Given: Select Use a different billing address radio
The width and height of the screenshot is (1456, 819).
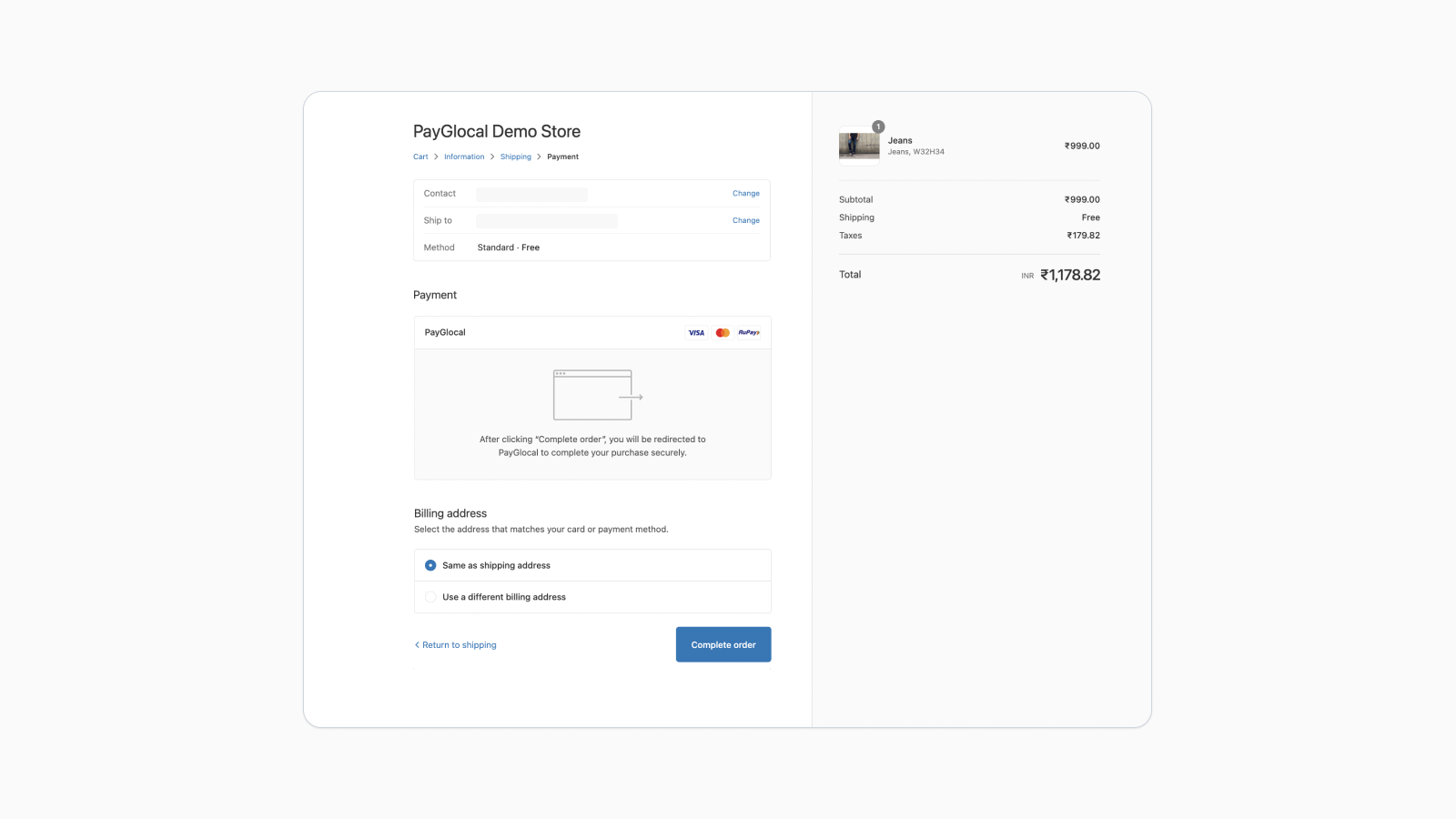Looking at the screenshot, I should click(430, 597).
